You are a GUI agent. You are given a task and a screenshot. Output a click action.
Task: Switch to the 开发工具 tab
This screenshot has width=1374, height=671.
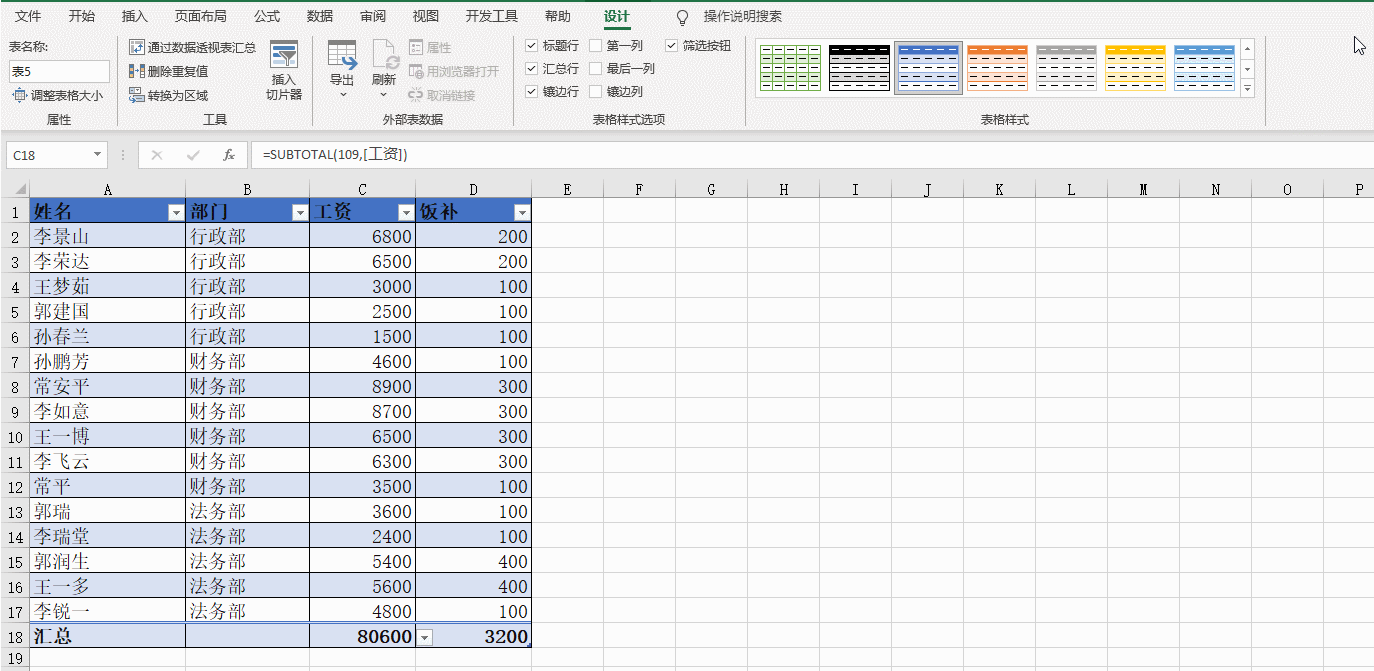click(492, 17)
